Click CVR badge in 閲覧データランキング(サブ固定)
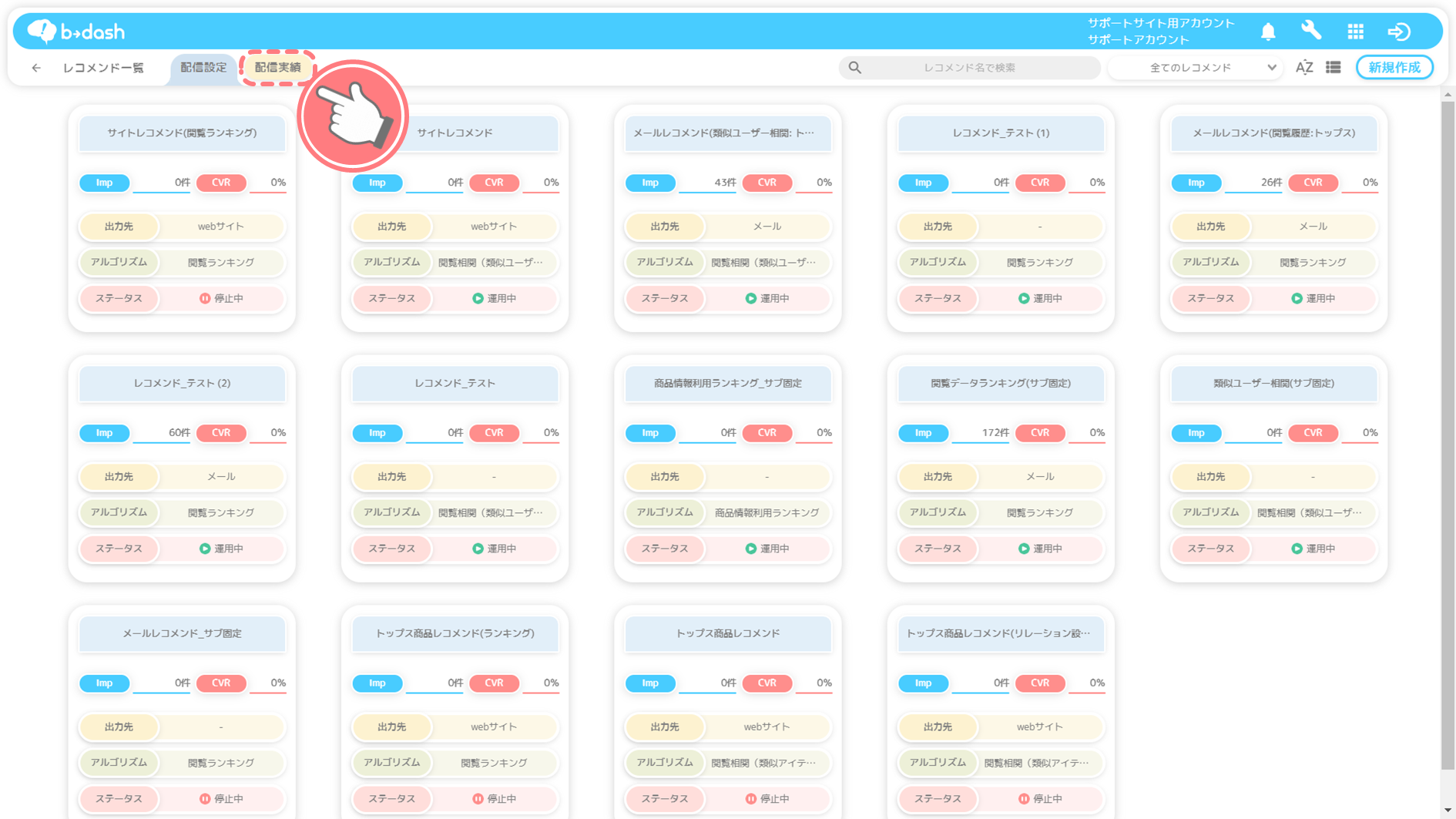The height and width of the screenshot is (819, 1456). 1040,433
